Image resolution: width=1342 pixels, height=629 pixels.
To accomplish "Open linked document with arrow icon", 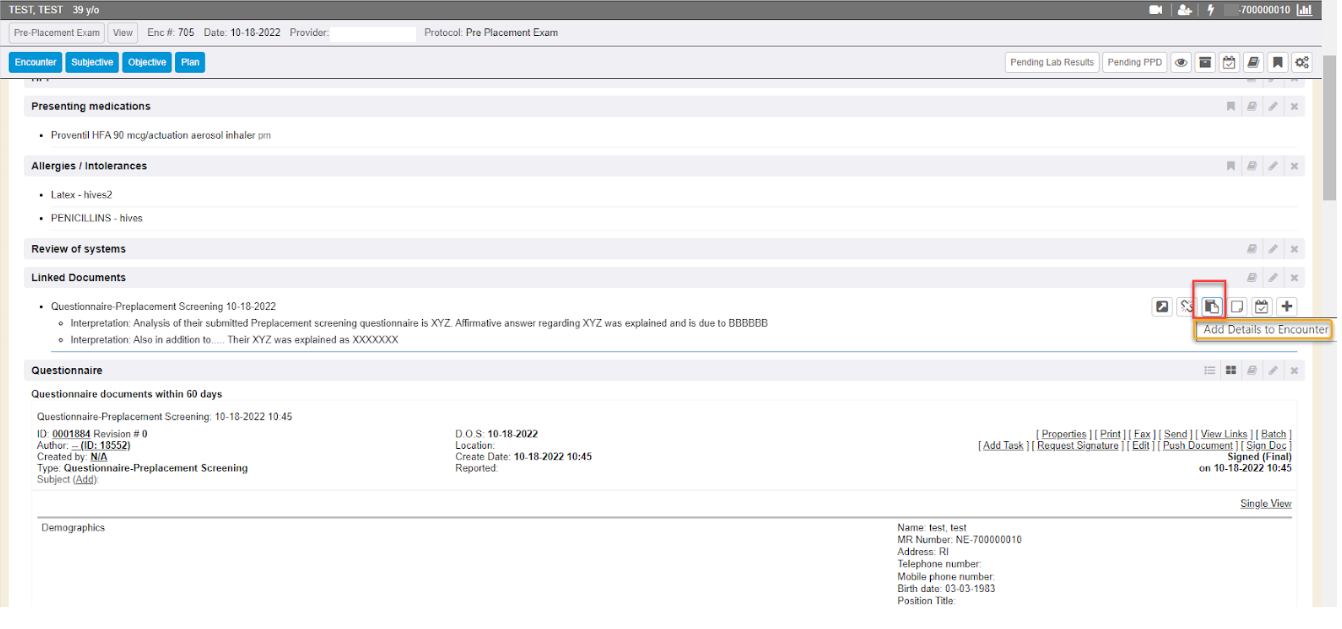I will click(x=1161, y=306).
